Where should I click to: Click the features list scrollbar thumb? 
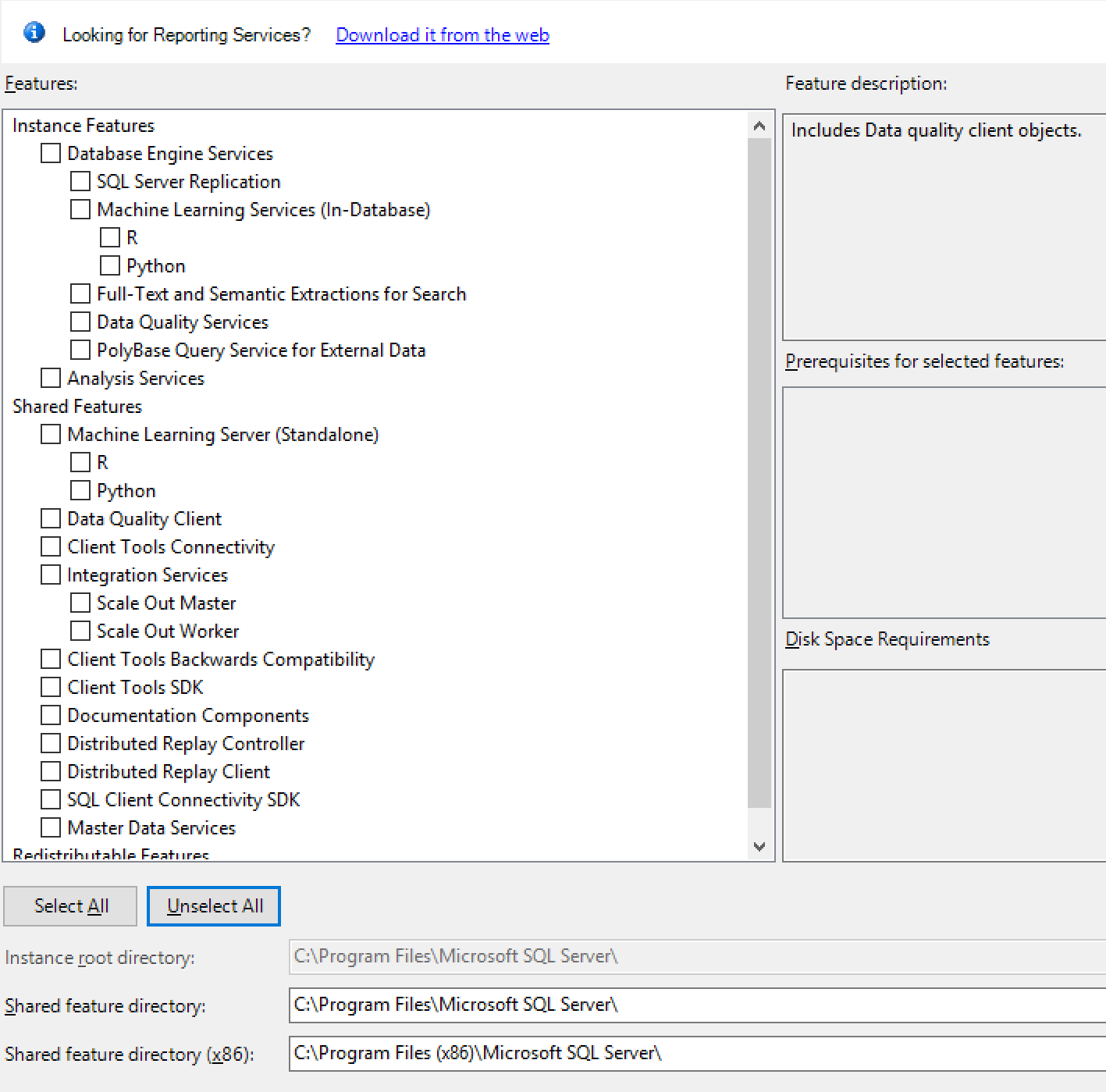coord(759,473)
